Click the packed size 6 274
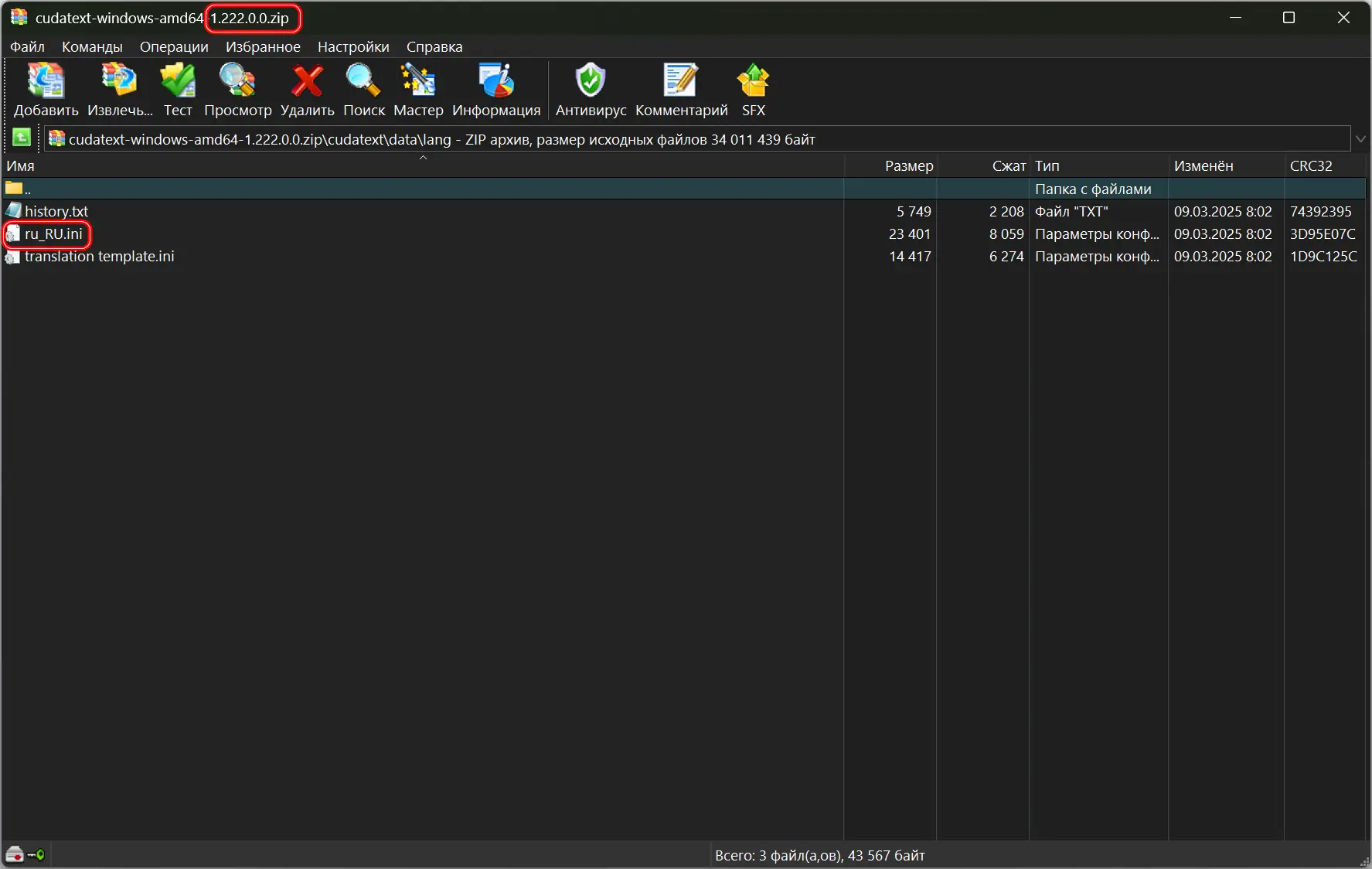The width and height of the screenshot is (1372, 869). click(x=1006, y=256)
